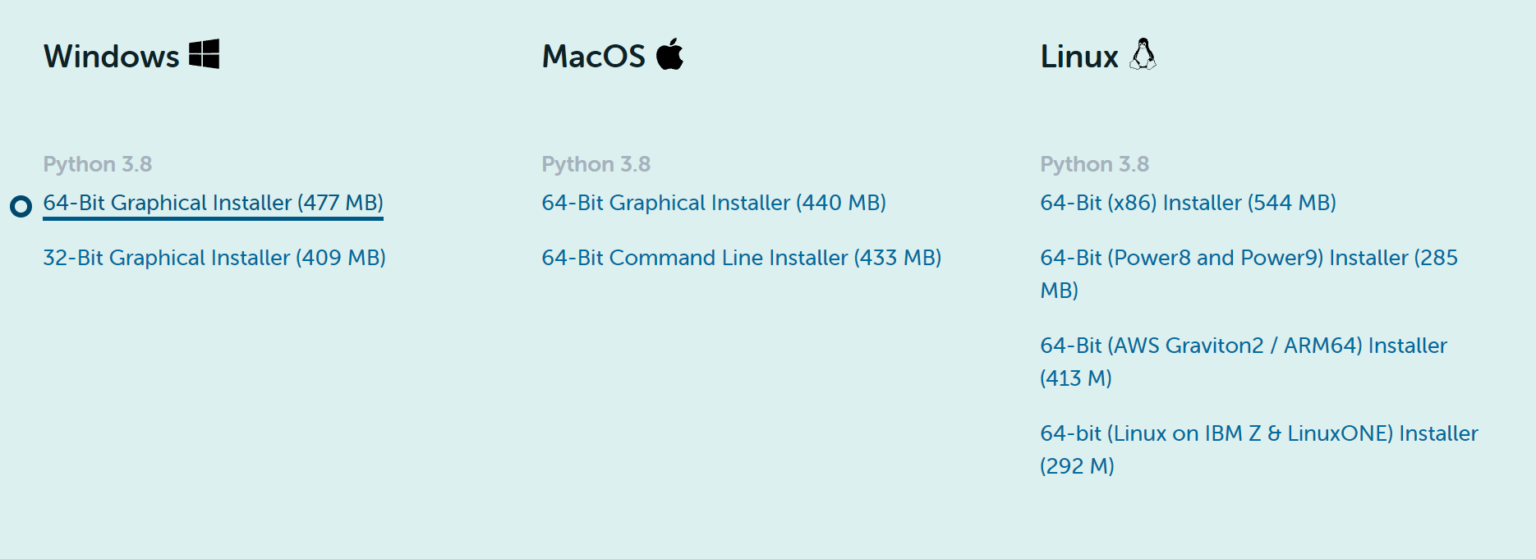This screenshot has height=559, width=1536.
Task: Click the circle marker beside 64-Bit Graphical Installer
Action: 21,206
